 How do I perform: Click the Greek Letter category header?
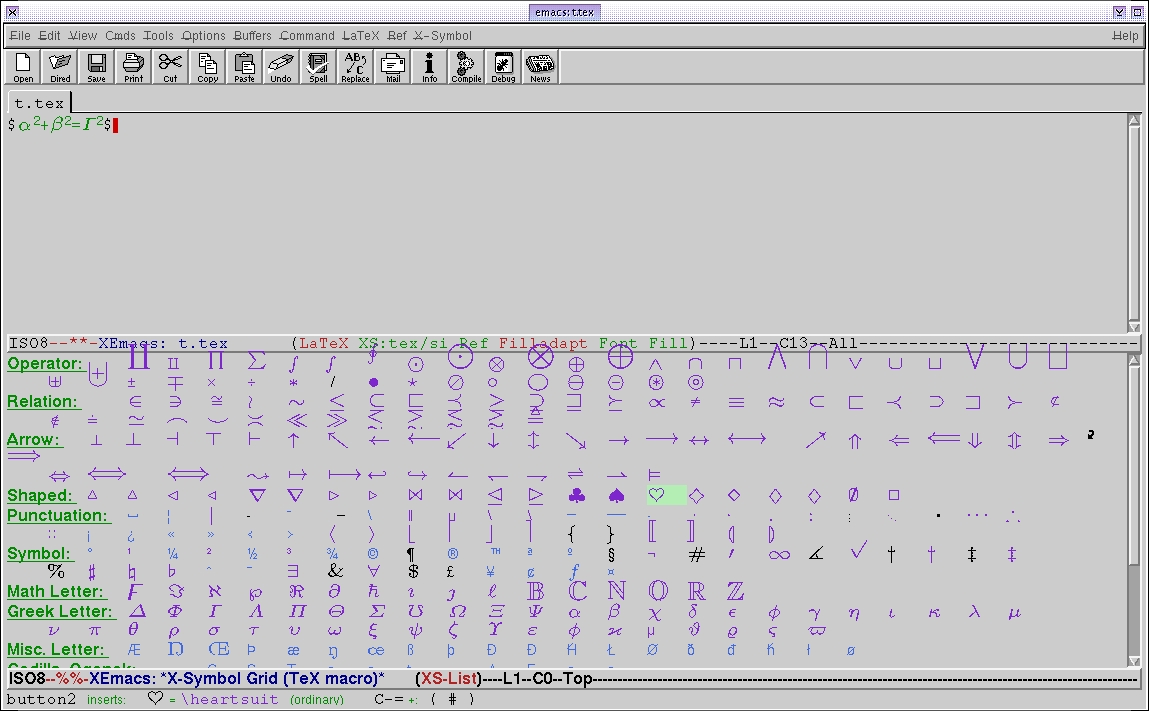pos(60,611)
